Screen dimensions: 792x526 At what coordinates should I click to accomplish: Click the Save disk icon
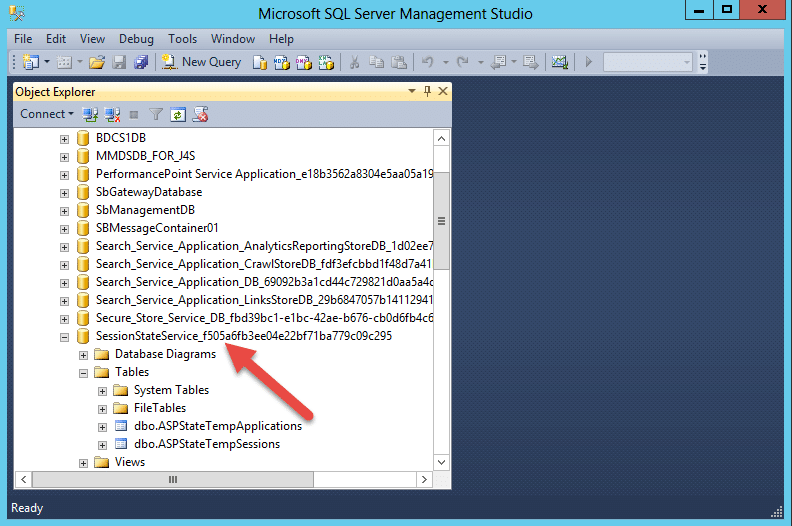(x=119, y=62)
